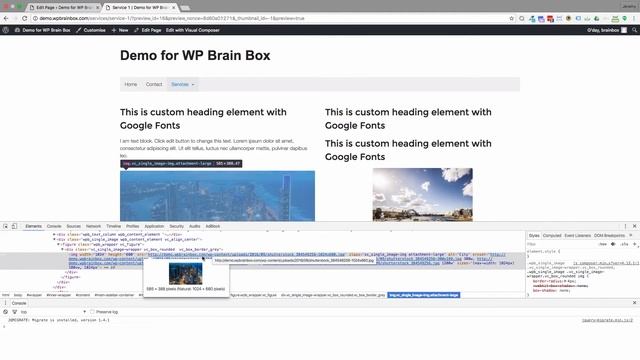Image resolution: width=640 pixels, height=360 pixels.
Task: Bookmark this page with the star icon
Action: (511, 18)
